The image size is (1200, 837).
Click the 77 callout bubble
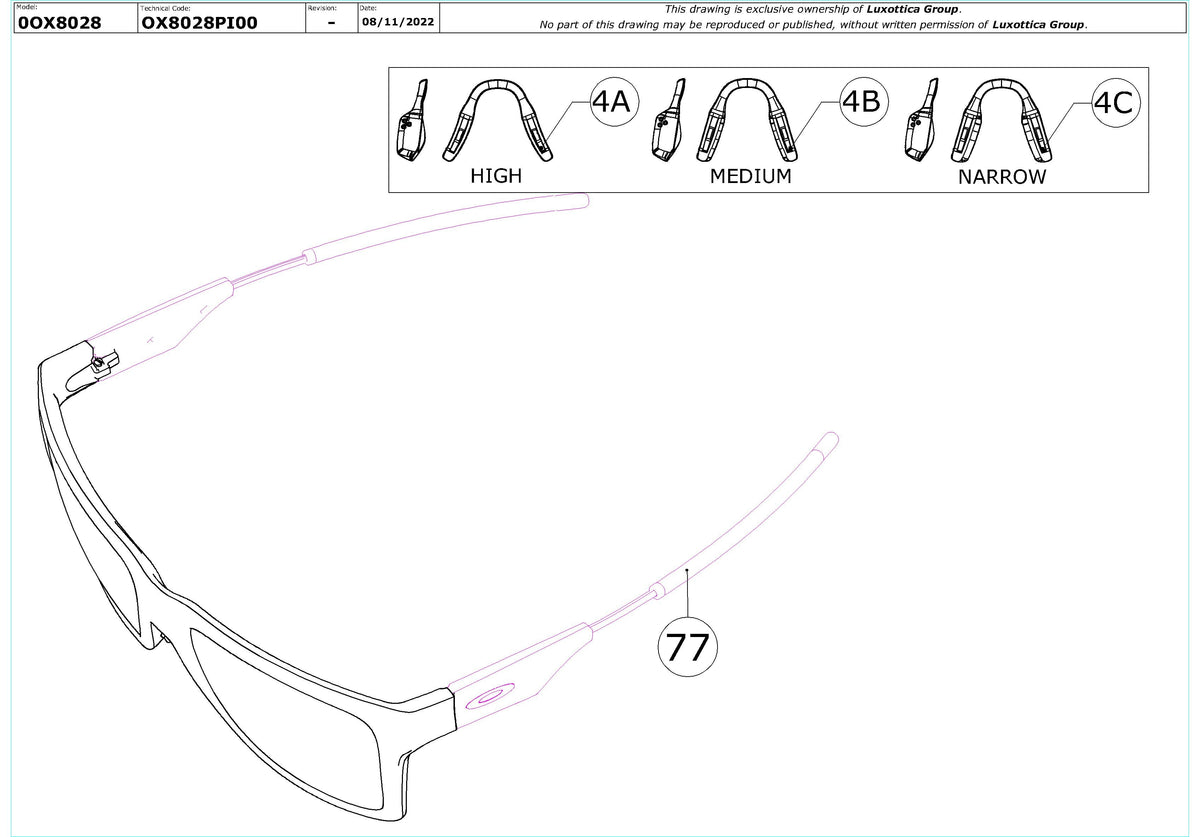687,648
